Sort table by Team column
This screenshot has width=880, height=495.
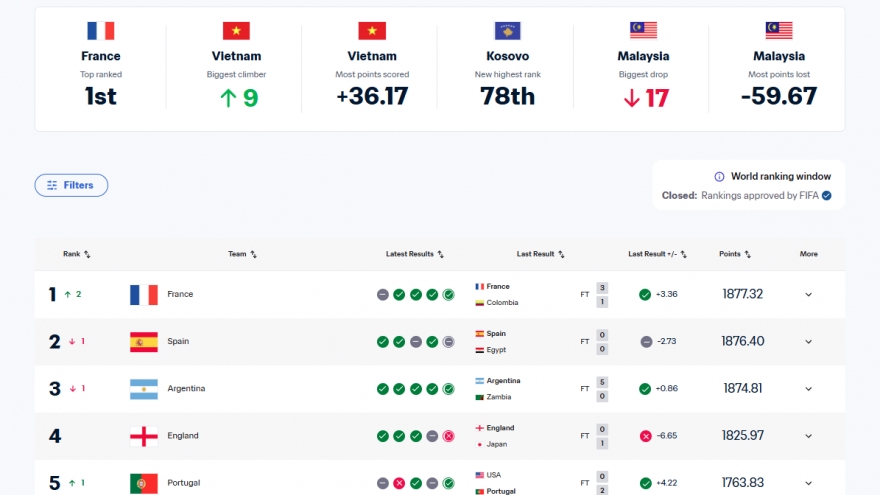[243, 254]
